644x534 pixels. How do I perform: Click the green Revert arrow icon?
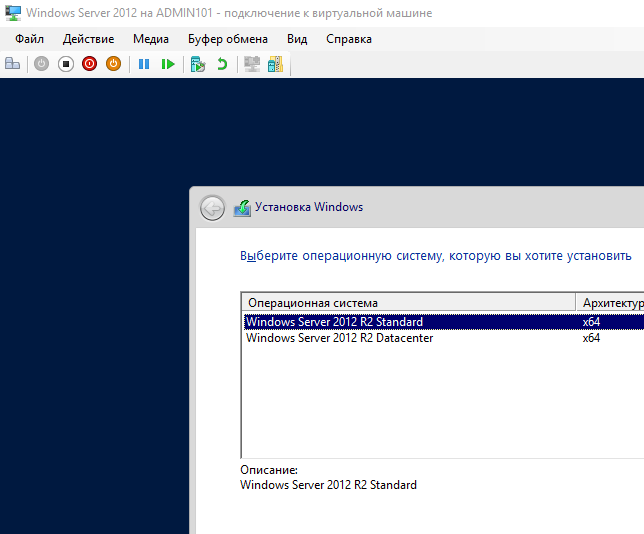pos(222,64)
